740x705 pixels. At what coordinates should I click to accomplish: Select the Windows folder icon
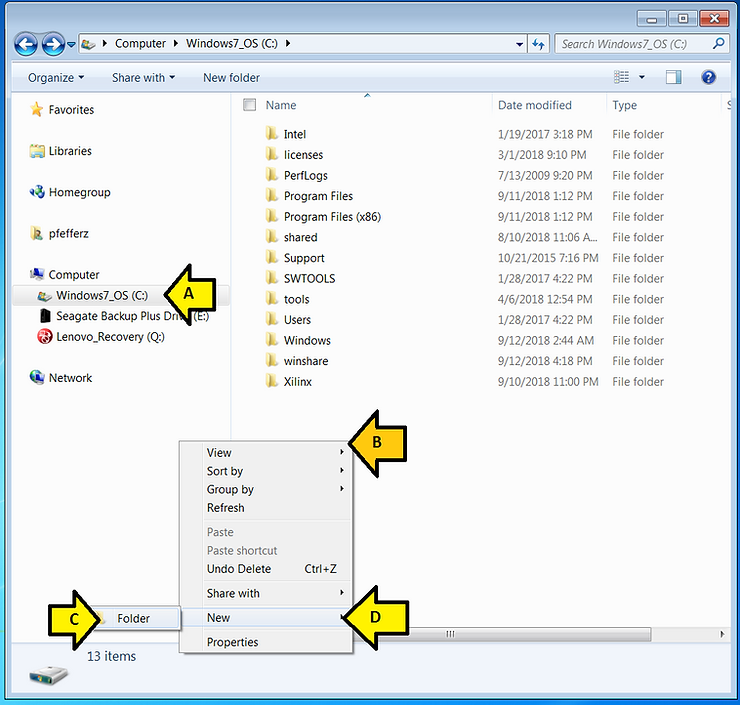pos(271,340)
